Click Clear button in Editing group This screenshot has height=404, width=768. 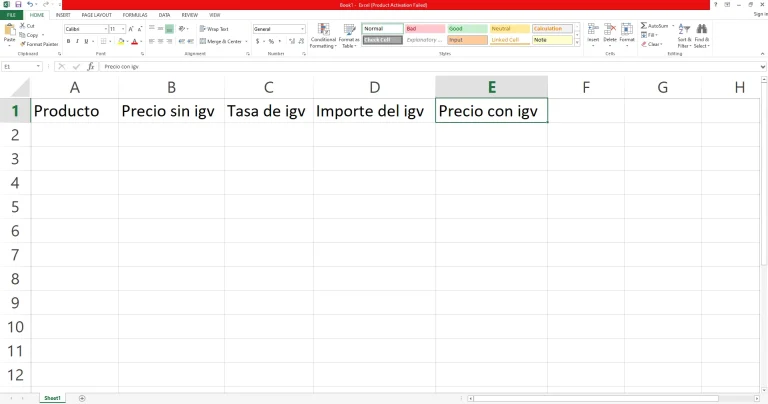652,44
